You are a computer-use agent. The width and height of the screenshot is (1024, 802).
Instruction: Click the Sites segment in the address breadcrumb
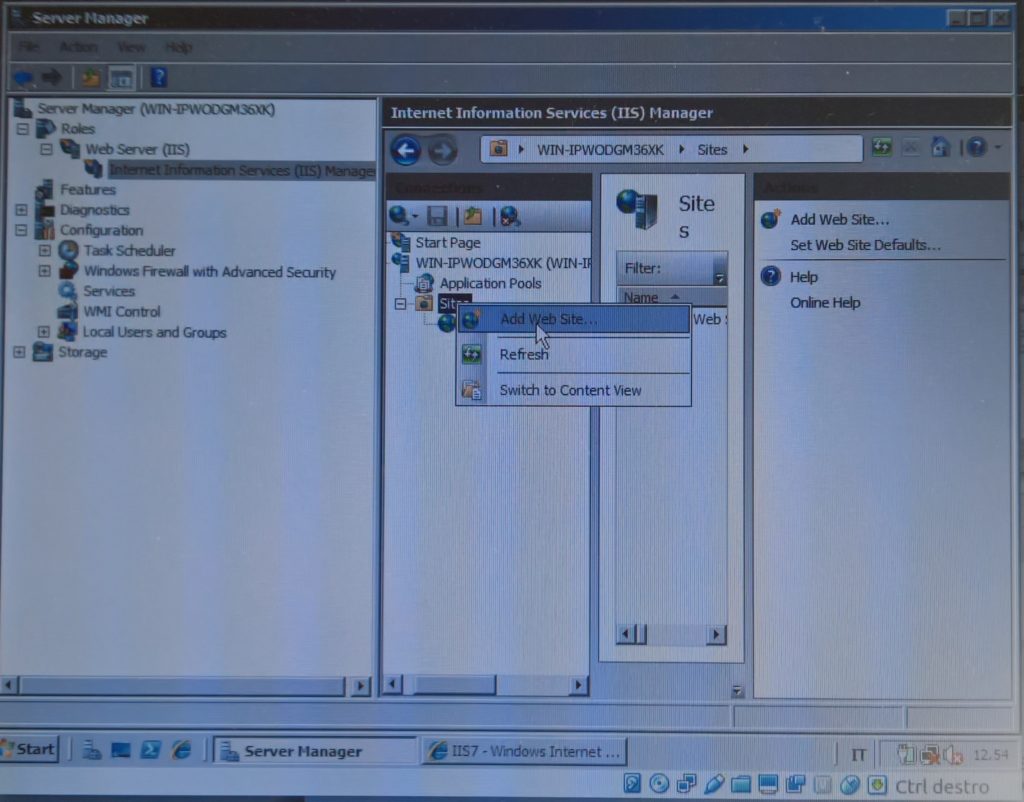pos(712,150)
